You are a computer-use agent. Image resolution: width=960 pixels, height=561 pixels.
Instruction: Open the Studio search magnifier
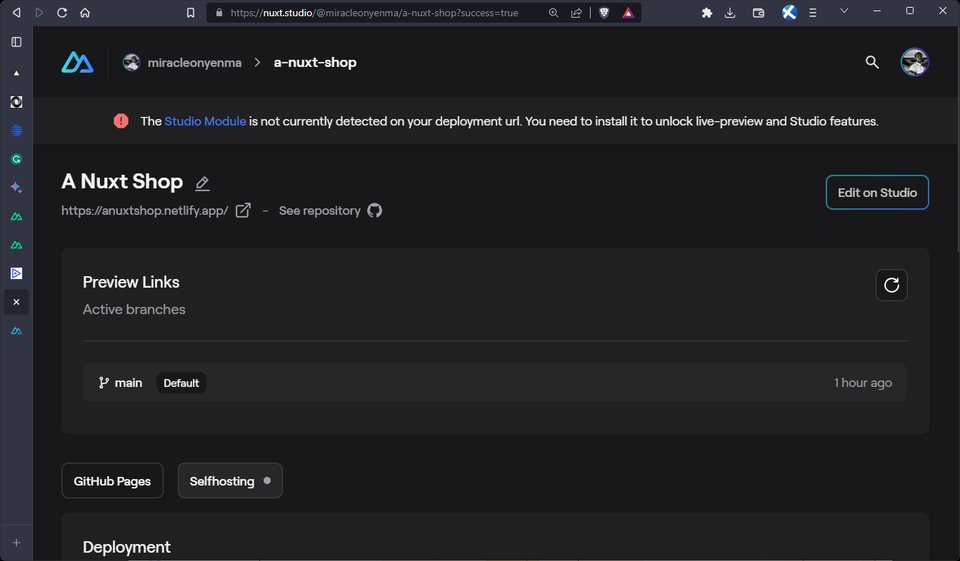tap(872, 62)
